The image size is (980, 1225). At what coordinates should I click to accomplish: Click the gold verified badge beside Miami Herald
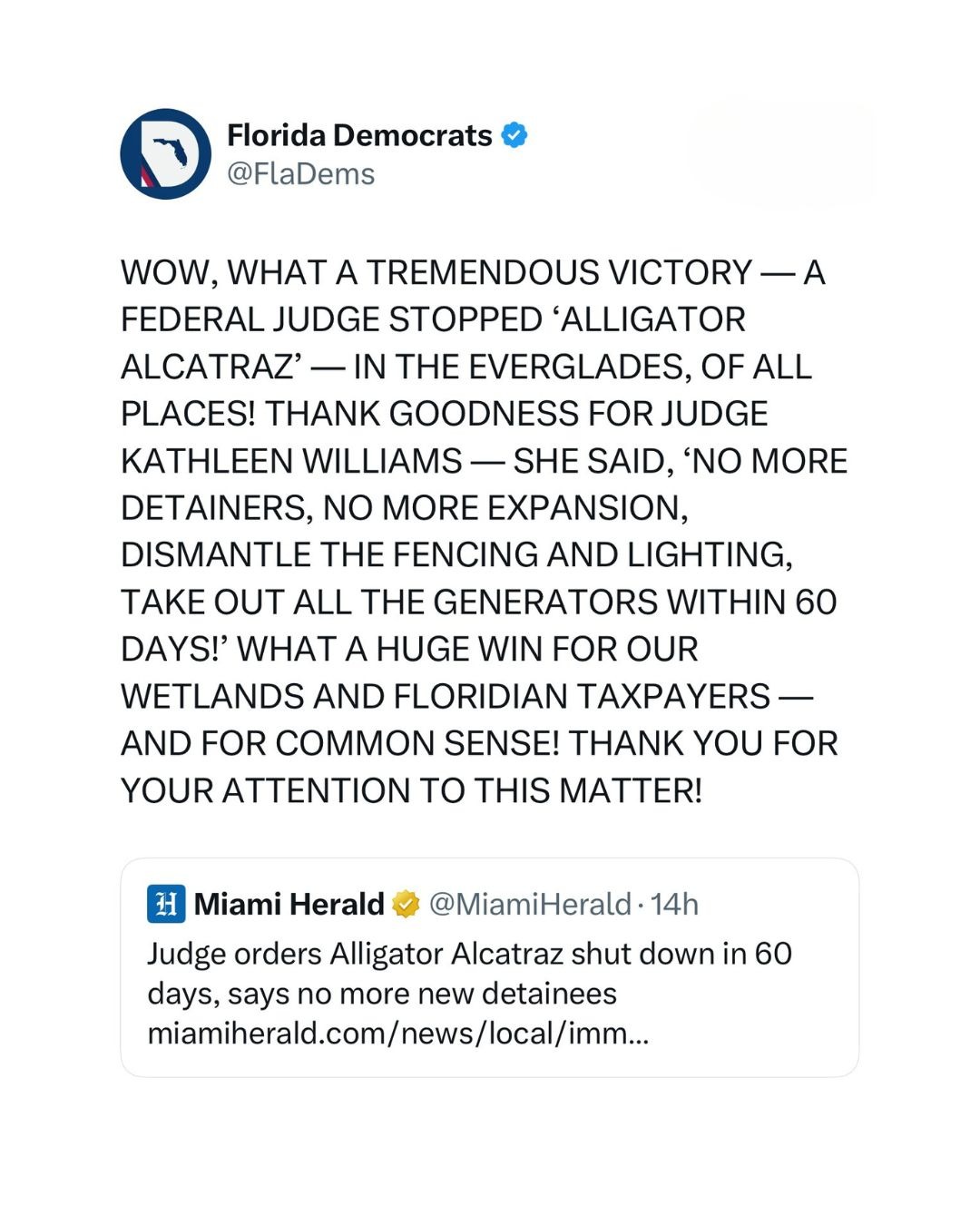[406, 904]
